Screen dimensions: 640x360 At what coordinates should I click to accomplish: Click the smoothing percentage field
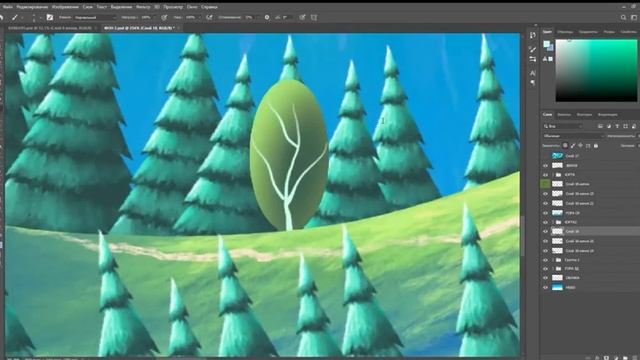point(249,18)
